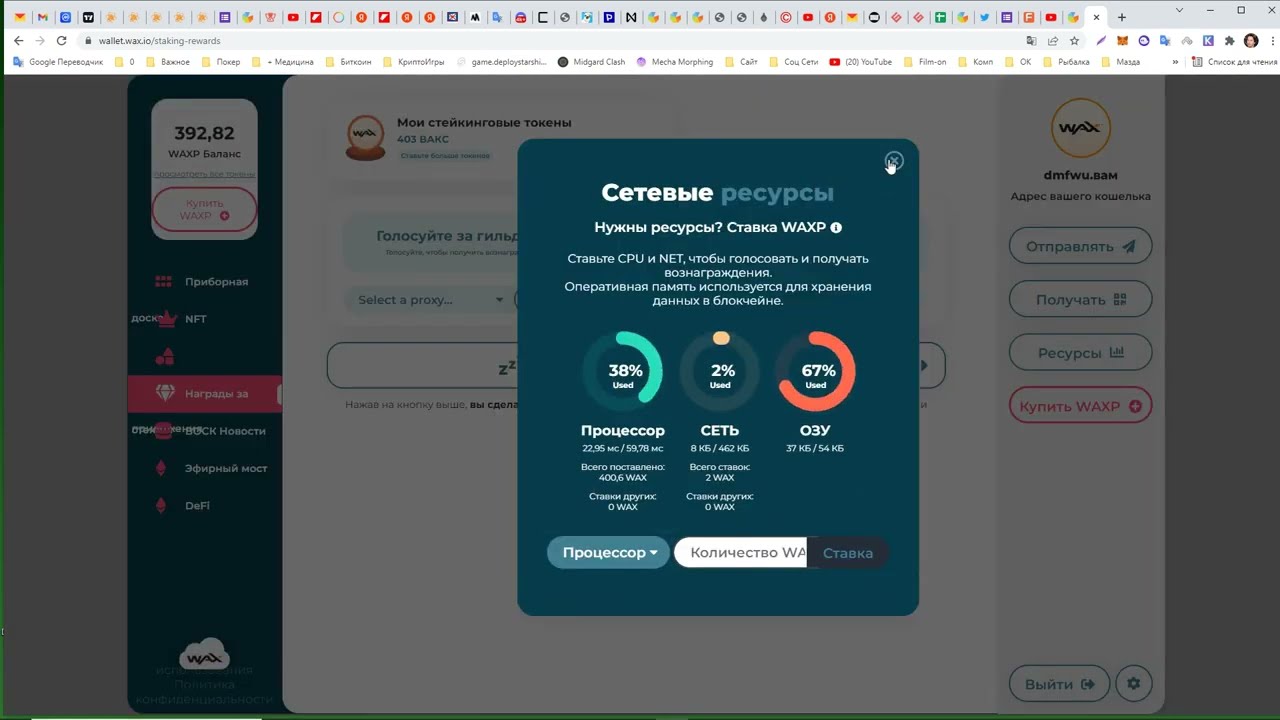Open the КриптоИгры bookmarks folder
The width and height of the screenshot is (1280, 720).
pyautogui.click(x=413, y=62)
